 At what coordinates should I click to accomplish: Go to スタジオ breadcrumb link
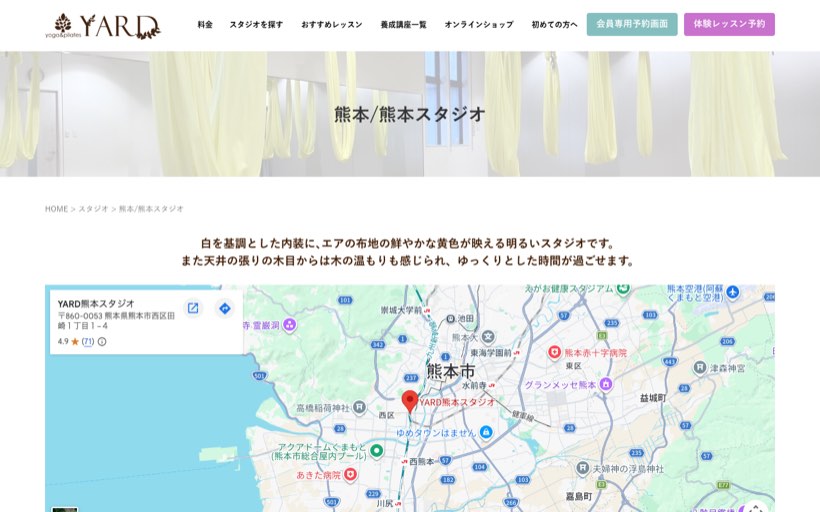[x=93, y=209]
